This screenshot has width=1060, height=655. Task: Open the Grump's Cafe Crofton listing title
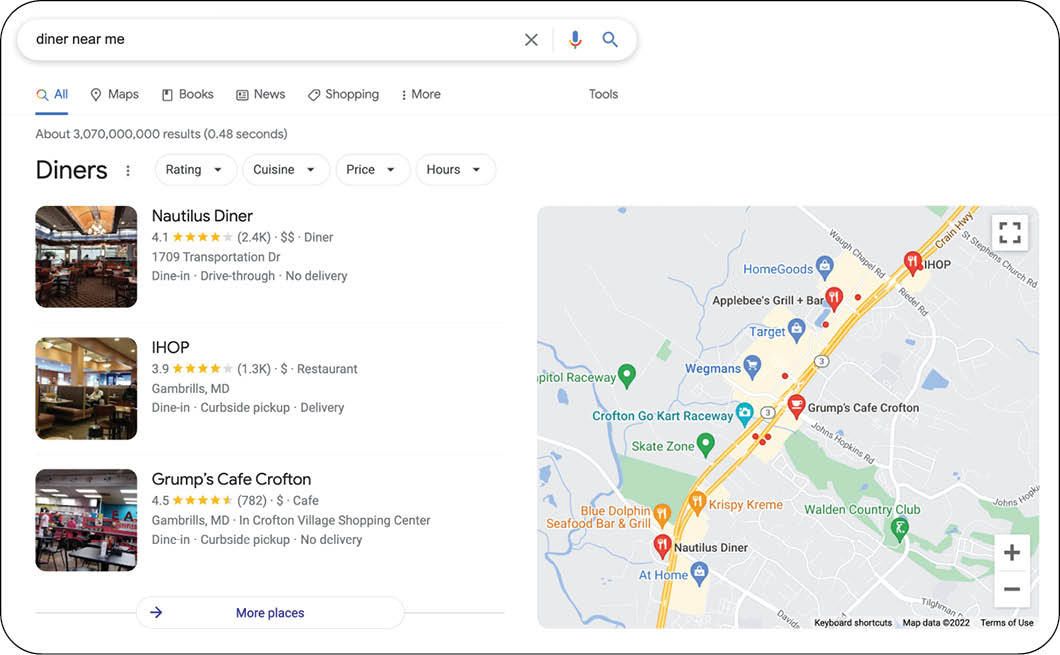click(231, 479)
